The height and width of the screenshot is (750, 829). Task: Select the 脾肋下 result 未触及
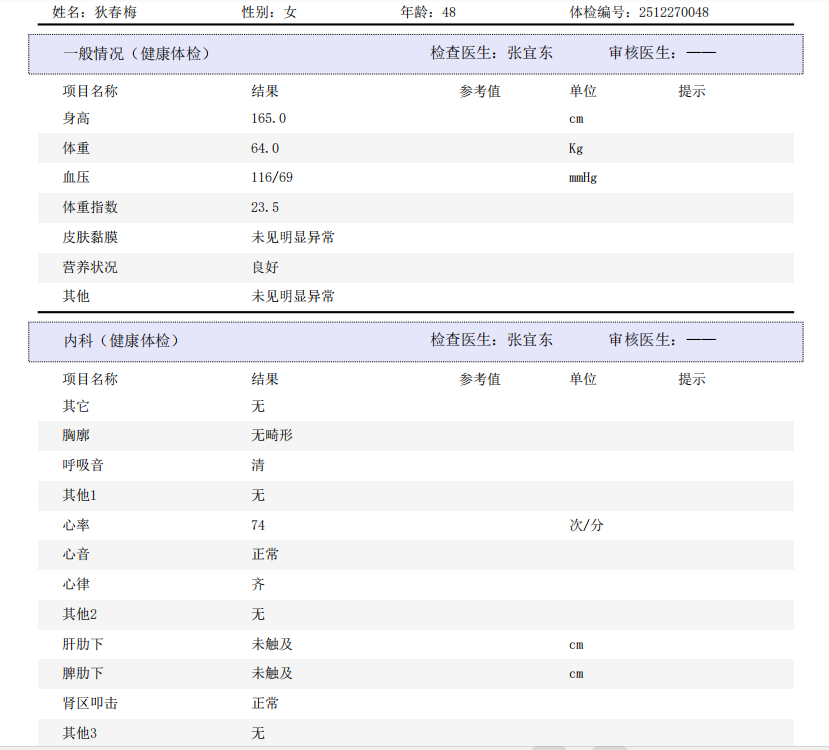pos(272,674)
